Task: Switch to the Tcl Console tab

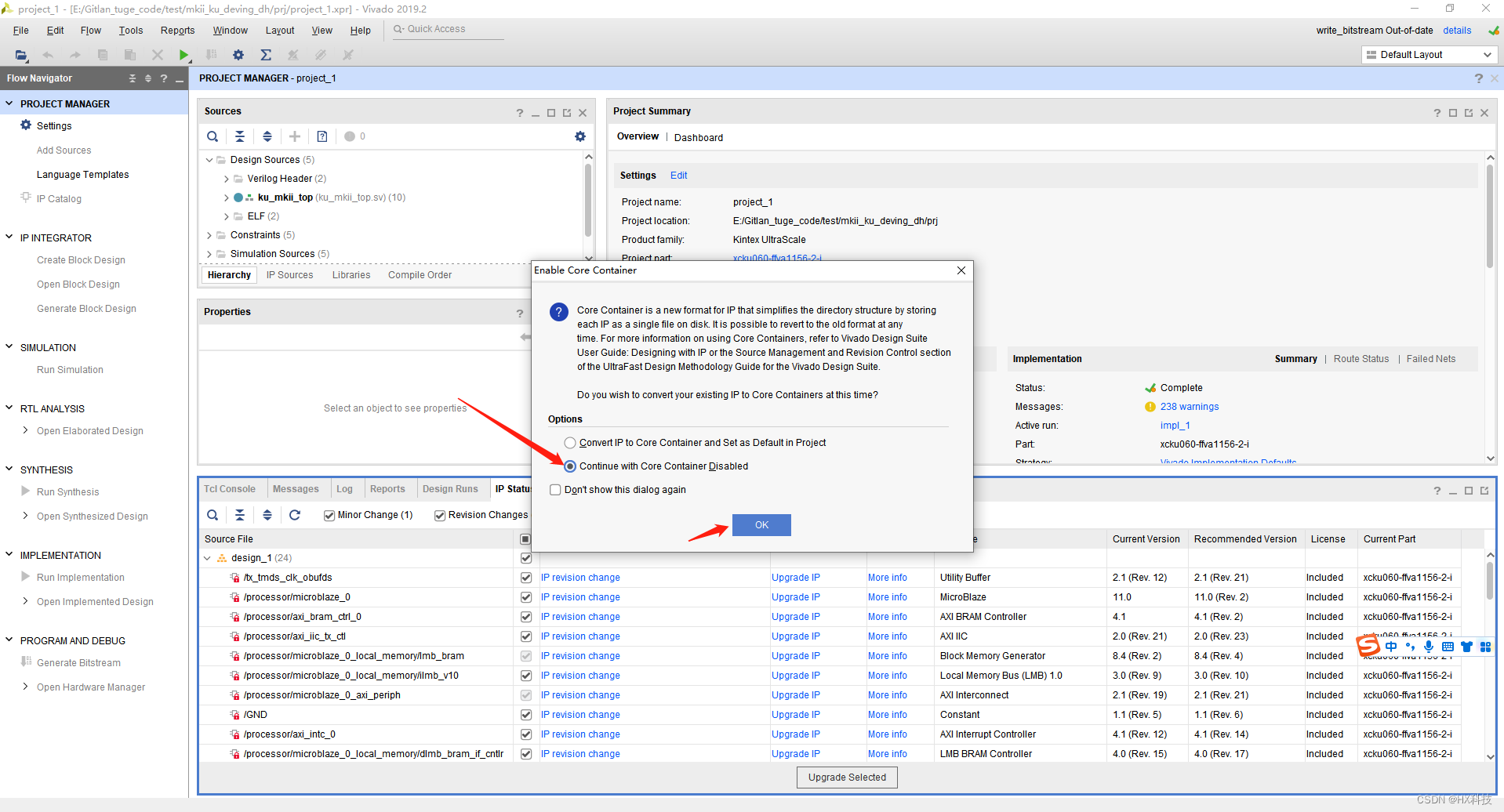Action: 230,489
